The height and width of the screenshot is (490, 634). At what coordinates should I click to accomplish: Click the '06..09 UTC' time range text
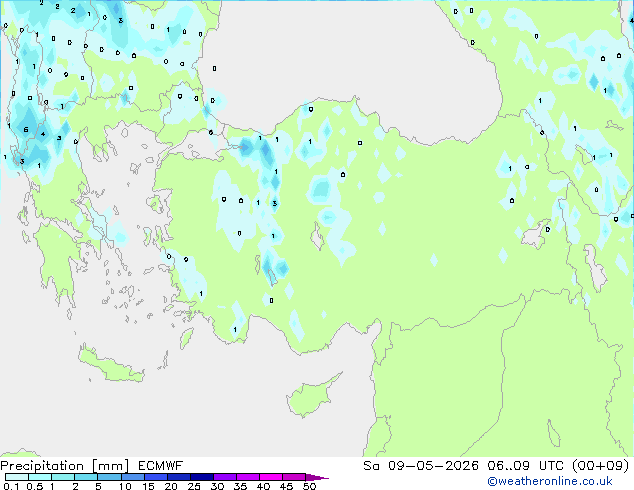pos(525,466)
